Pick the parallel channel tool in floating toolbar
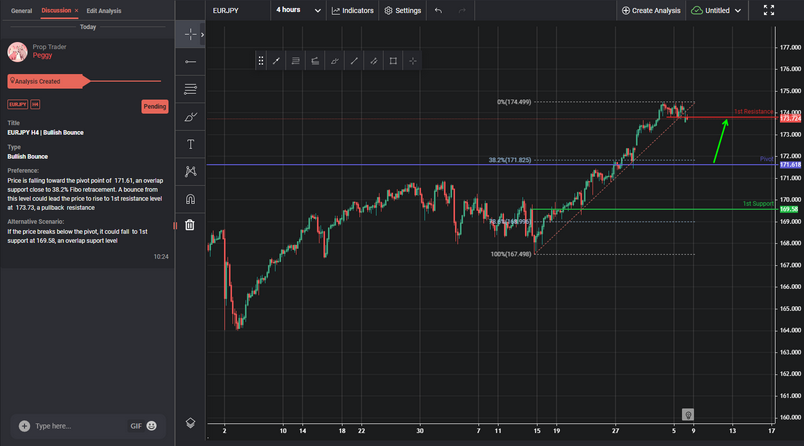This screenshot has height=446, width=804. 373,61
